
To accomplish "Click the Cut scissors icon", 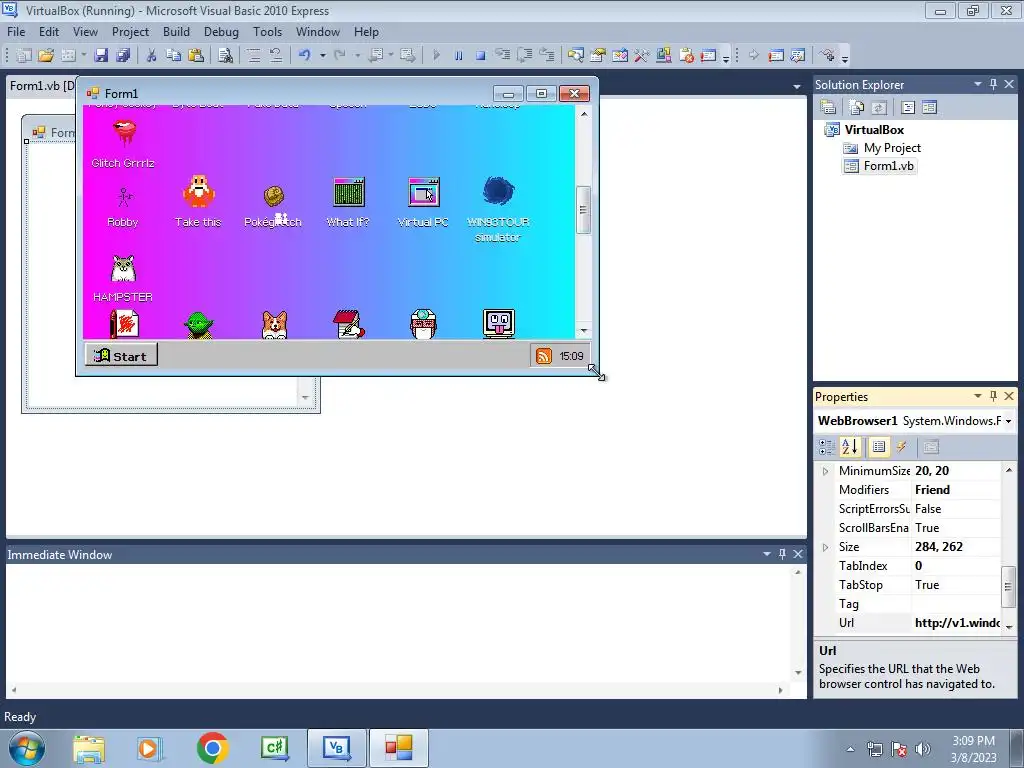I will tap(151, 56).
